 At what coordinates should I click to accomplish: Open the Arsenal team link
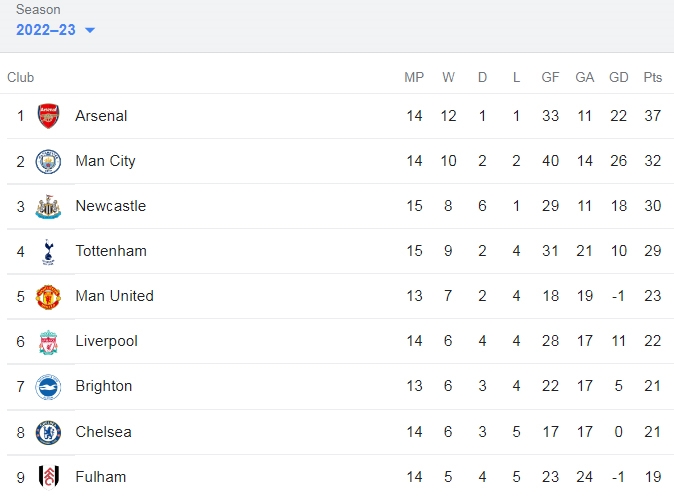click(101, 116)
